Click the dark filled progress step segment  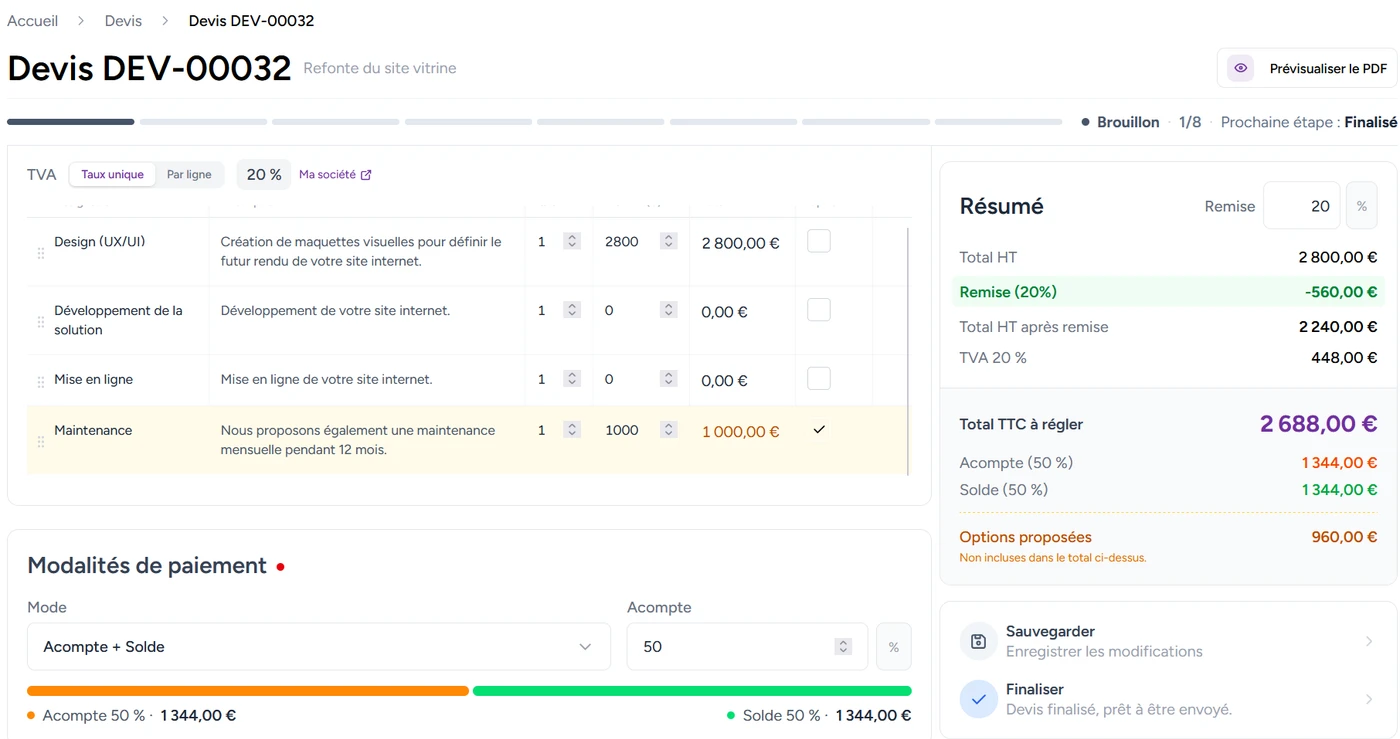coord(71,122)
